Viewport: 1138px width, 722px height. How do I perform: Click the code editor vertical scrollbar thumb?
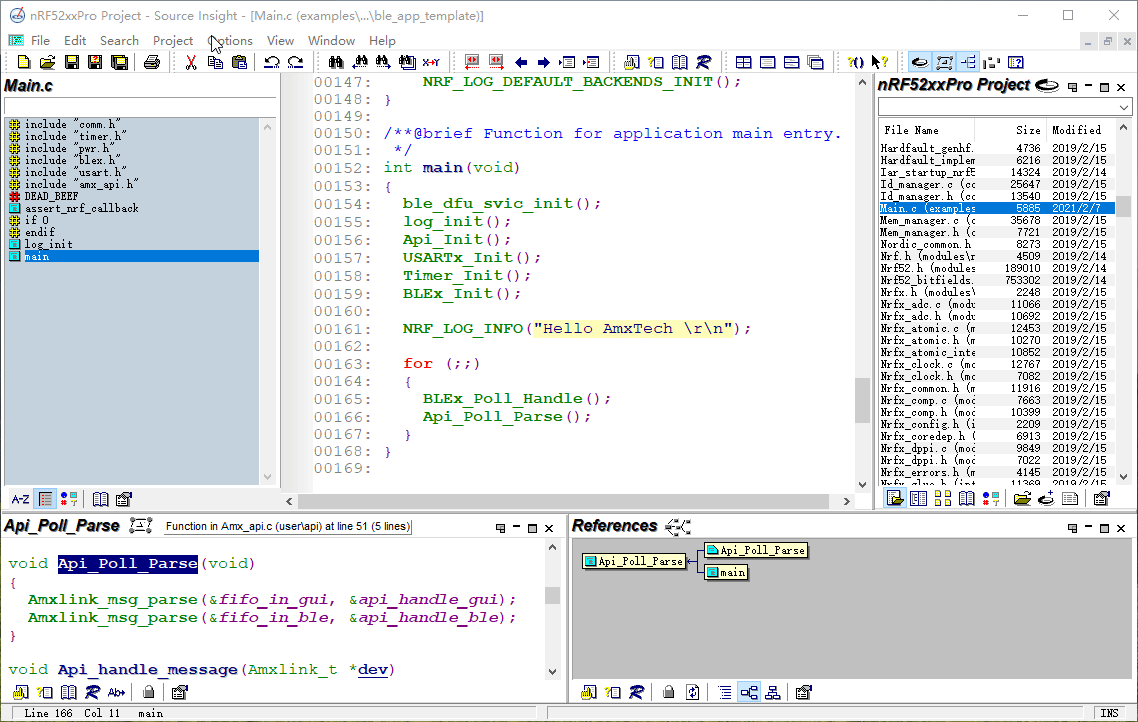(x=862, y=400)
